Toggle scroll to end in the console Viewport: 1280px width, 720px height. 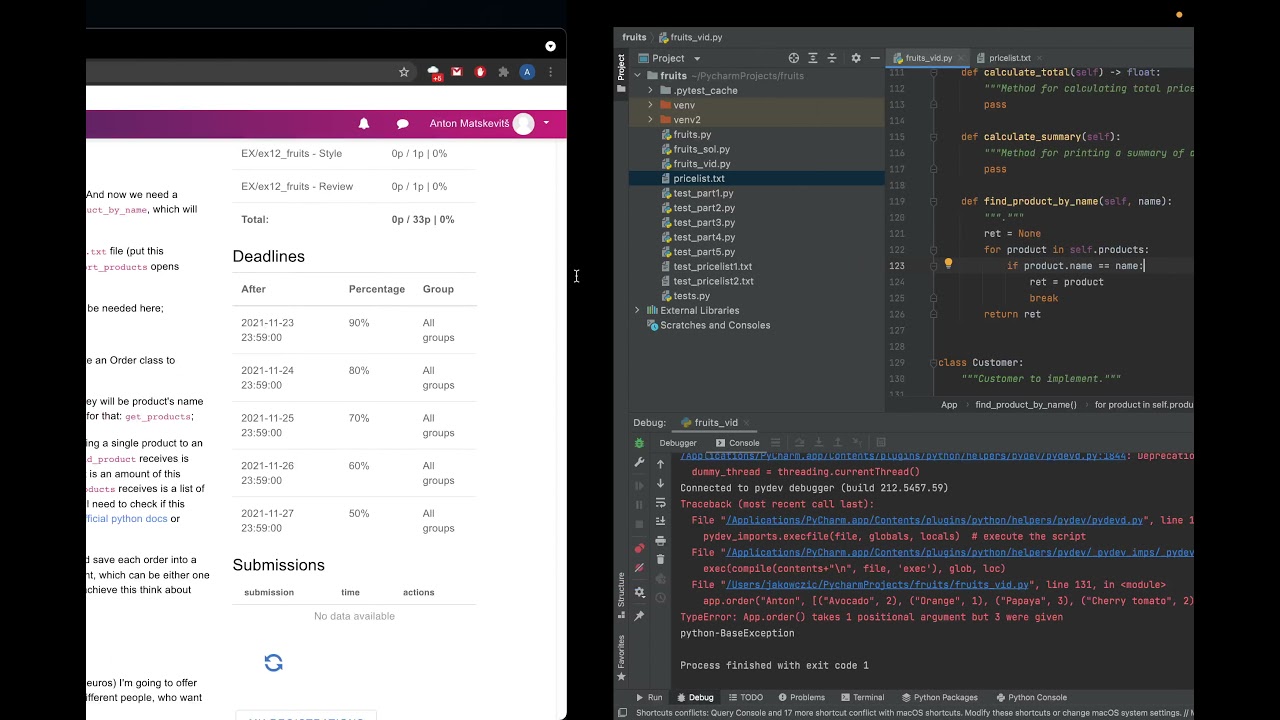(660, 521)
